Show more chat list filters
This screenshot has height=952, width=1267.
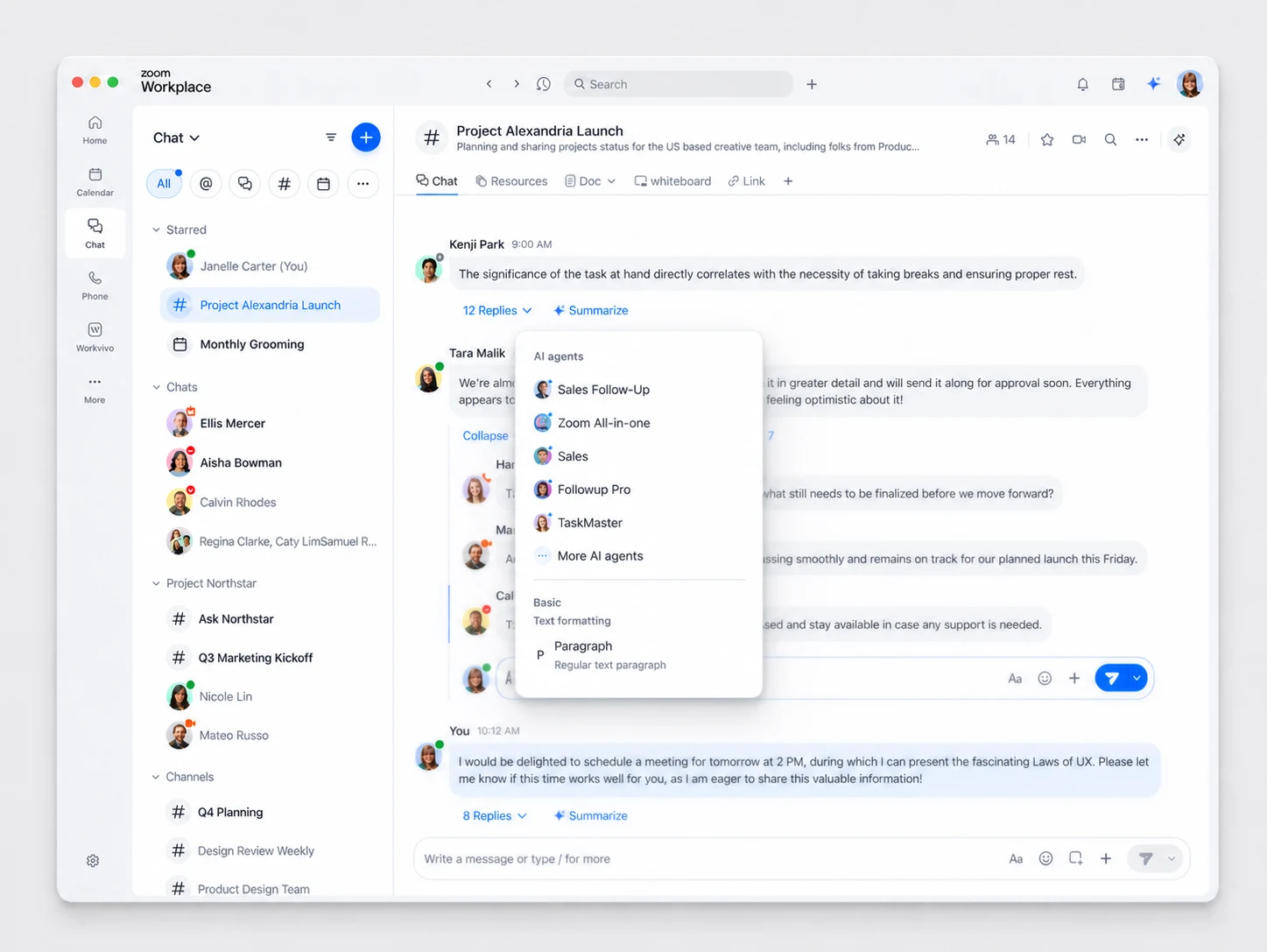[x=363, y=184]
